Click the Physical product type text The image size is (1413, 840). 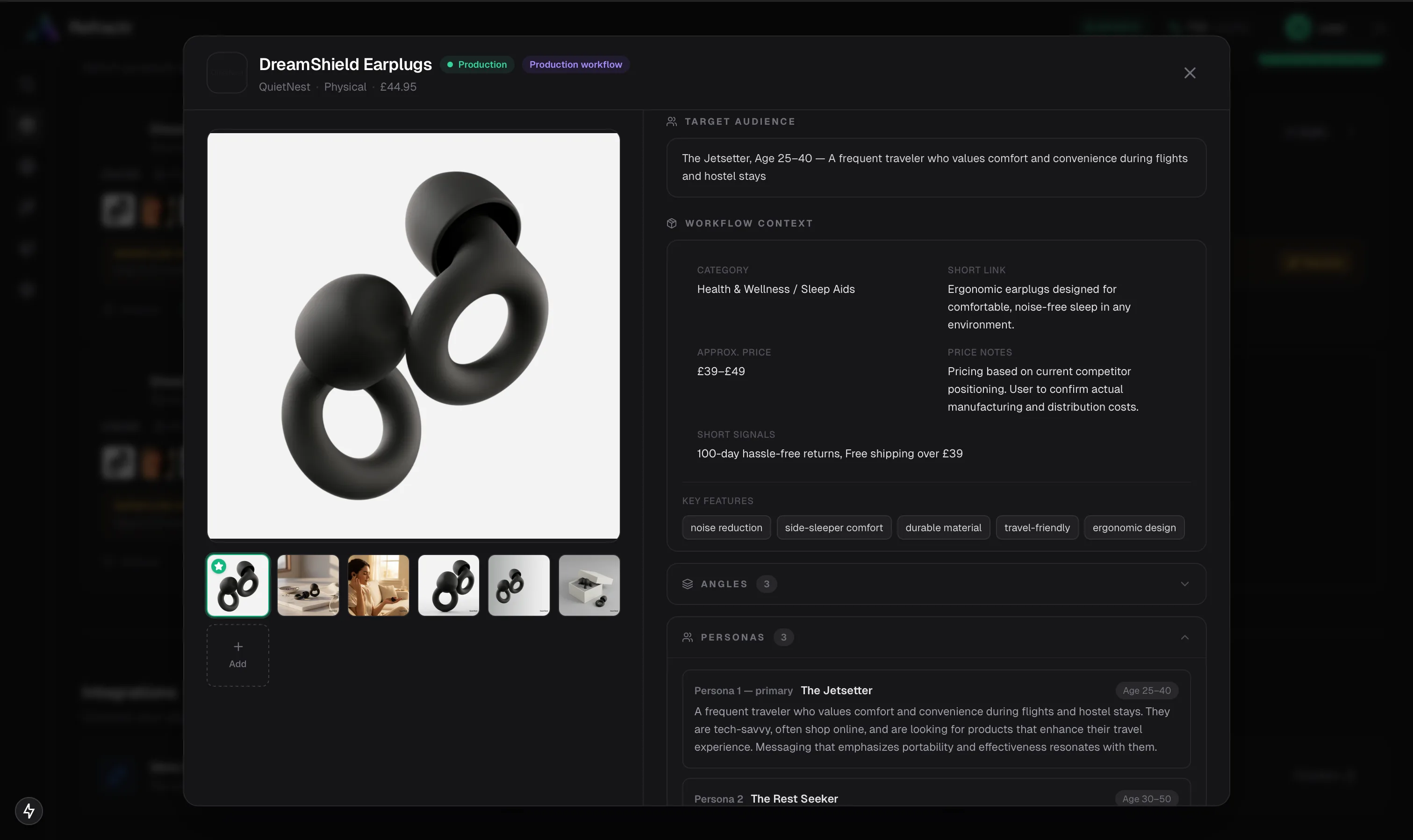click(x=345, y=87)
